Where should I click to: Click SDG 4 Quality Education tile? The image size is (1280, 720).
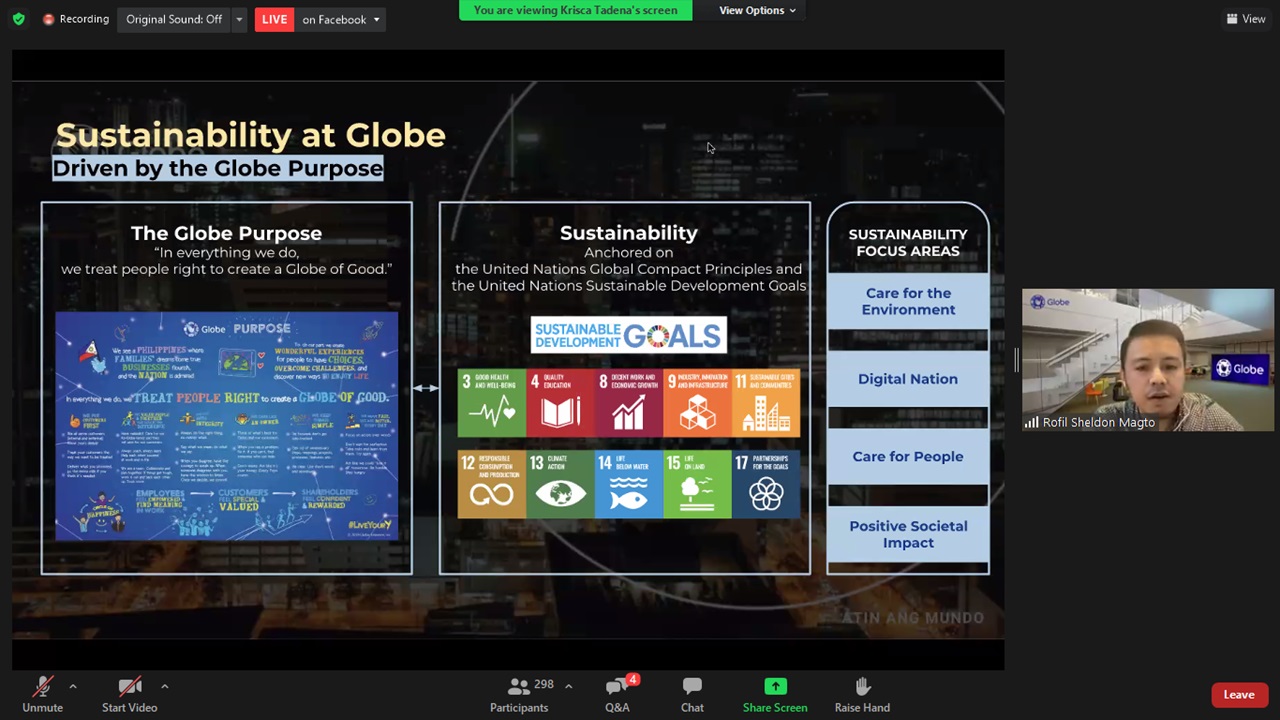tap(560, 403)
